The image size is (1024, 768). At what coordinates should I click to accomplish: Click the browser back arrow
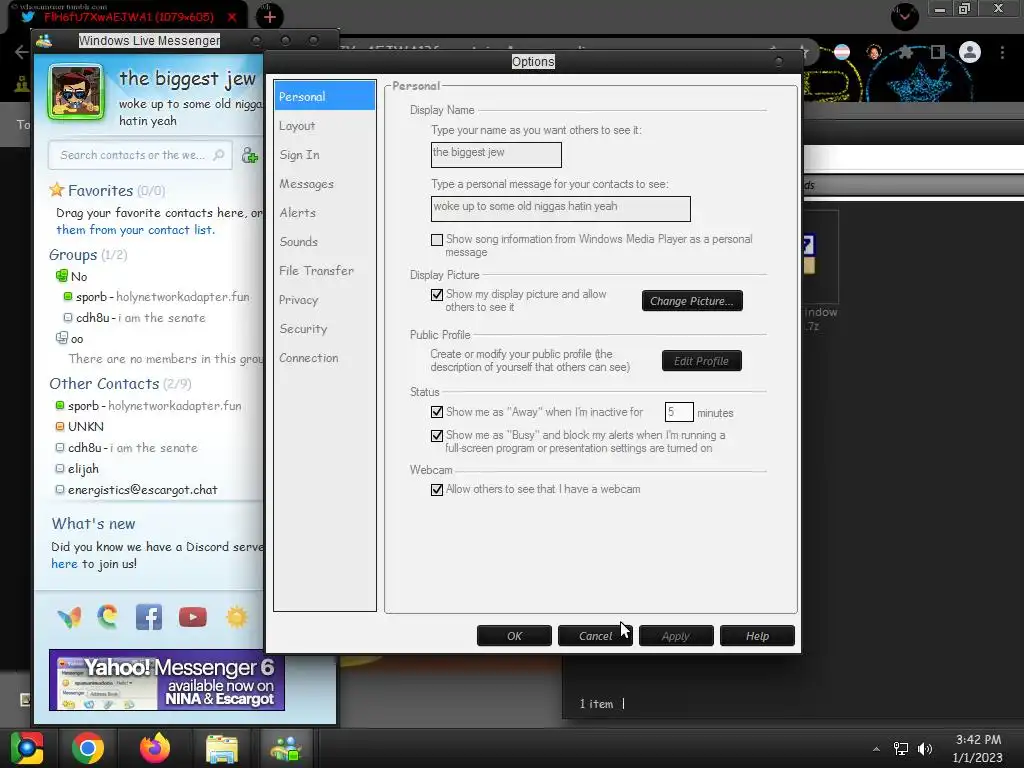tap(21, 52)
